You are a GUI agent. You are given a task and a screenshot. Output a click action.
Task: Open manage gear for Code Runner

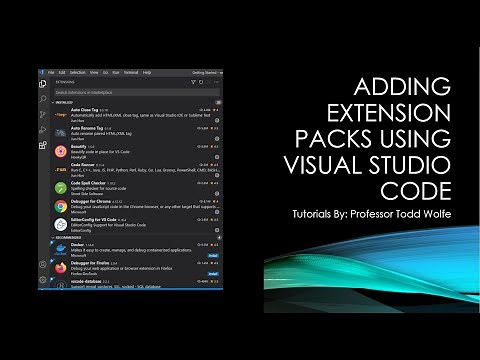pyautogui.click(x=217, y=175)
